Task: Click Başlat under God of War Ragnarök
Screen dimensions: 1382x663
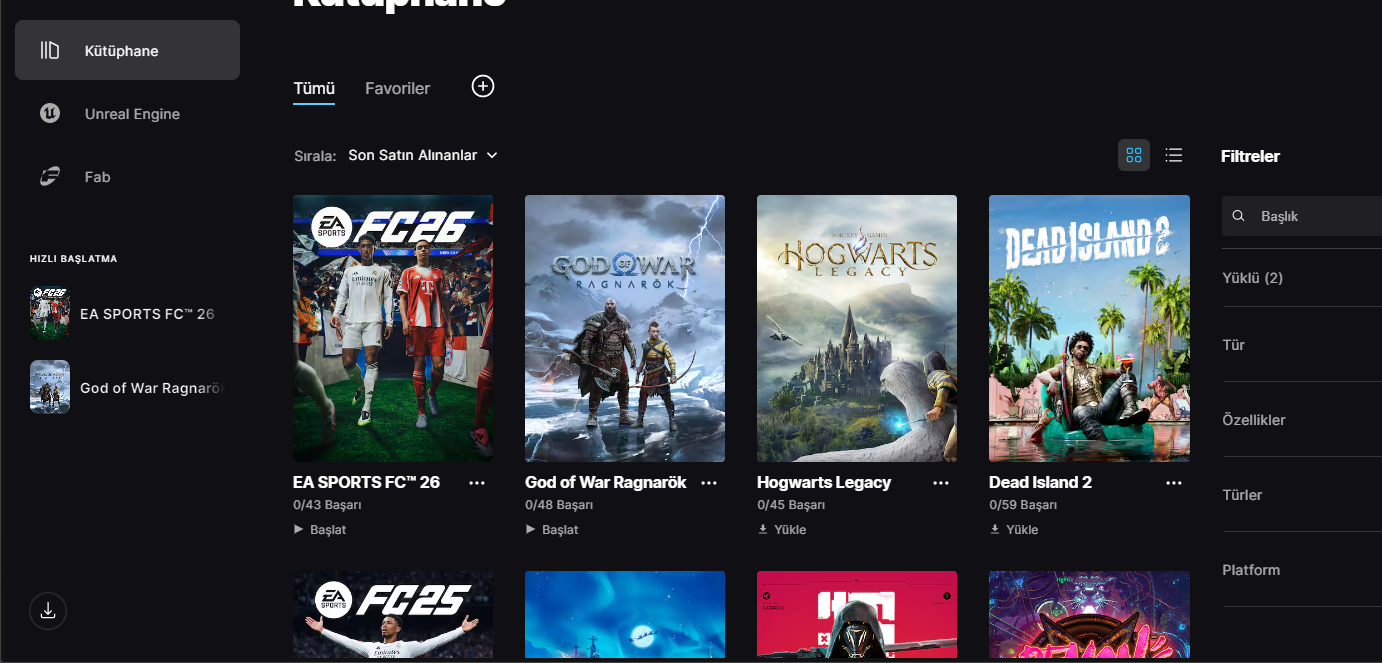Action: [x=552, y=530]
